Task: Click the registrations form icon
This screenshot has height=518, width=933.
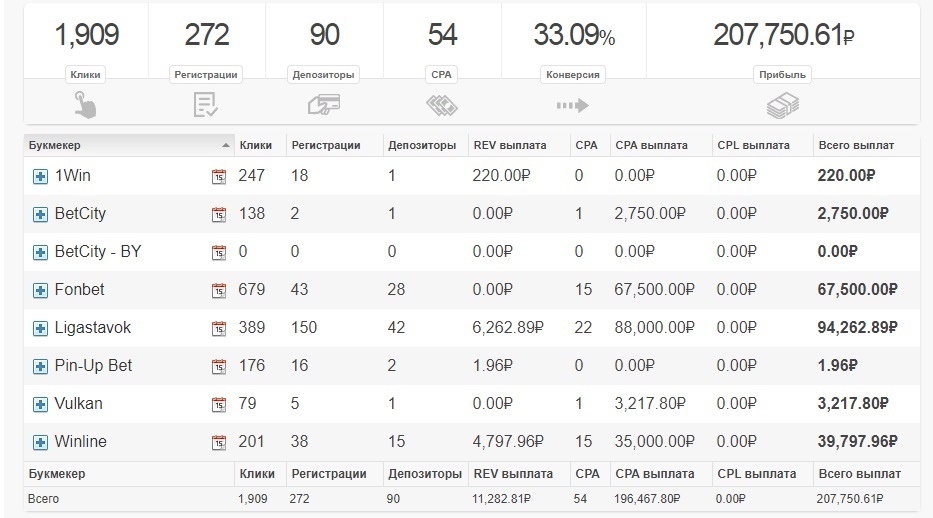Action: click(x=205, y=104)
